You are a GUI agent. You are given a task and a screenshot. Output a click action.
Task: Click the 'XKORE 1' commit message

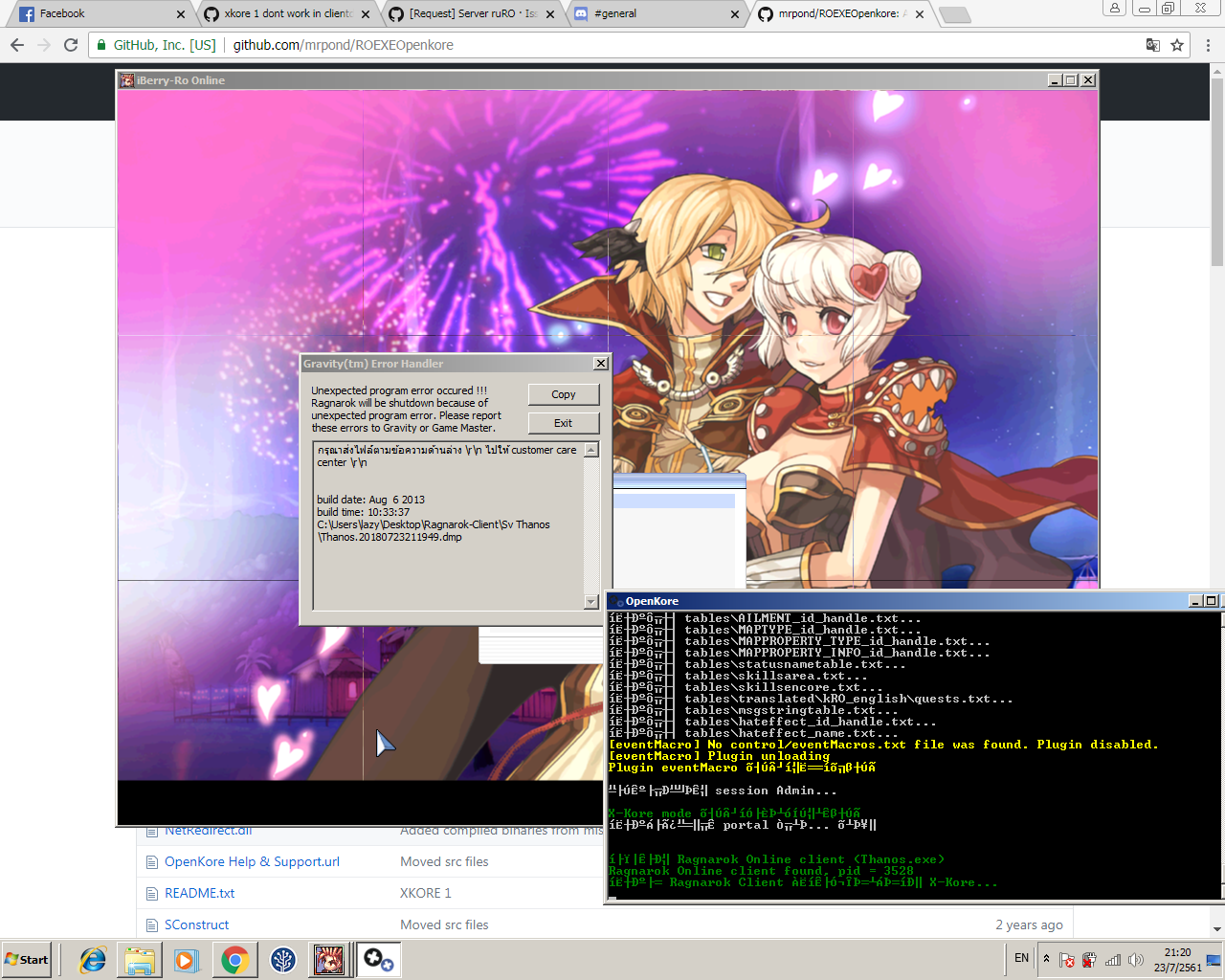[425, 893]
